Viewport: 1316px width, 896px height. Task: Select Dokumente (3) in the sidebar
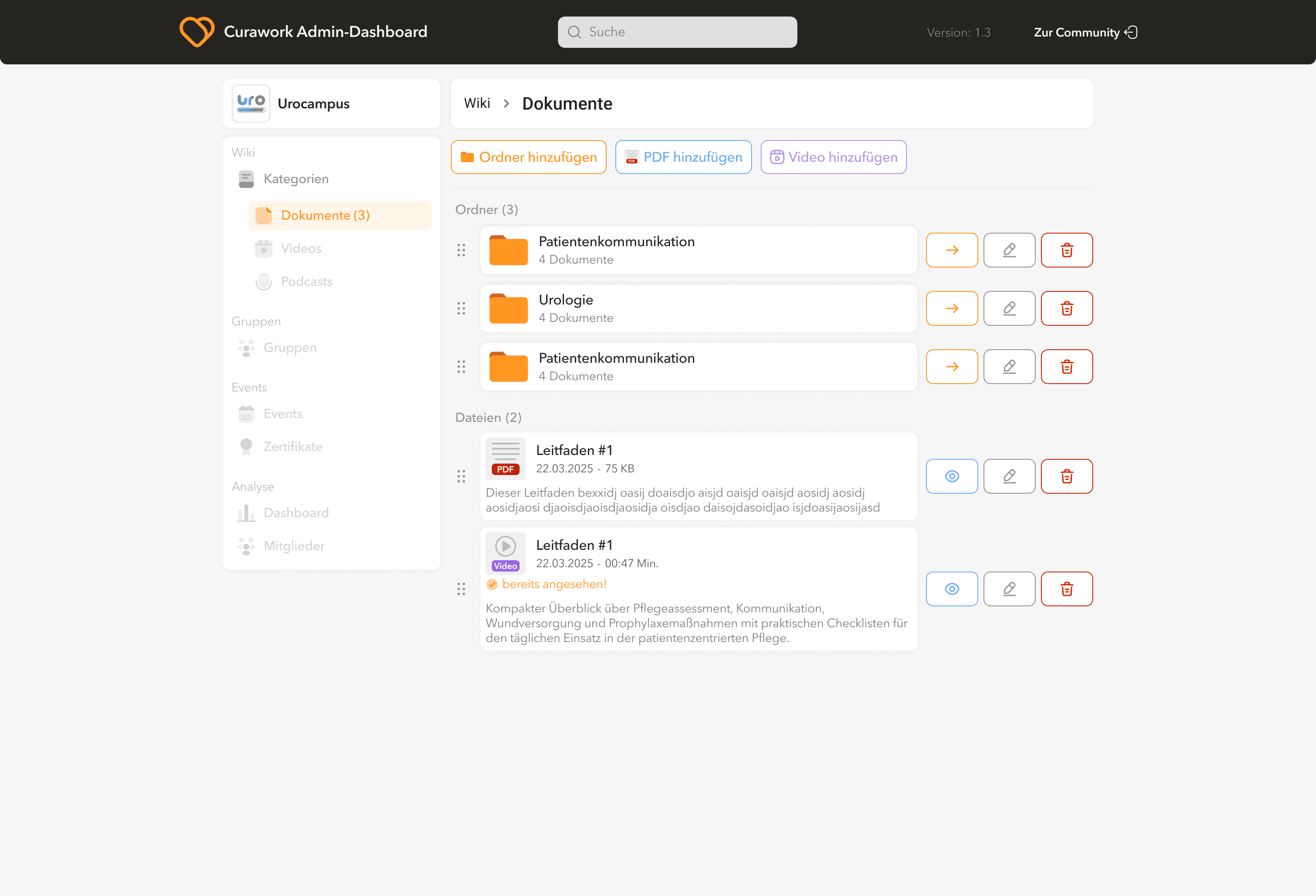coord(340,216)
